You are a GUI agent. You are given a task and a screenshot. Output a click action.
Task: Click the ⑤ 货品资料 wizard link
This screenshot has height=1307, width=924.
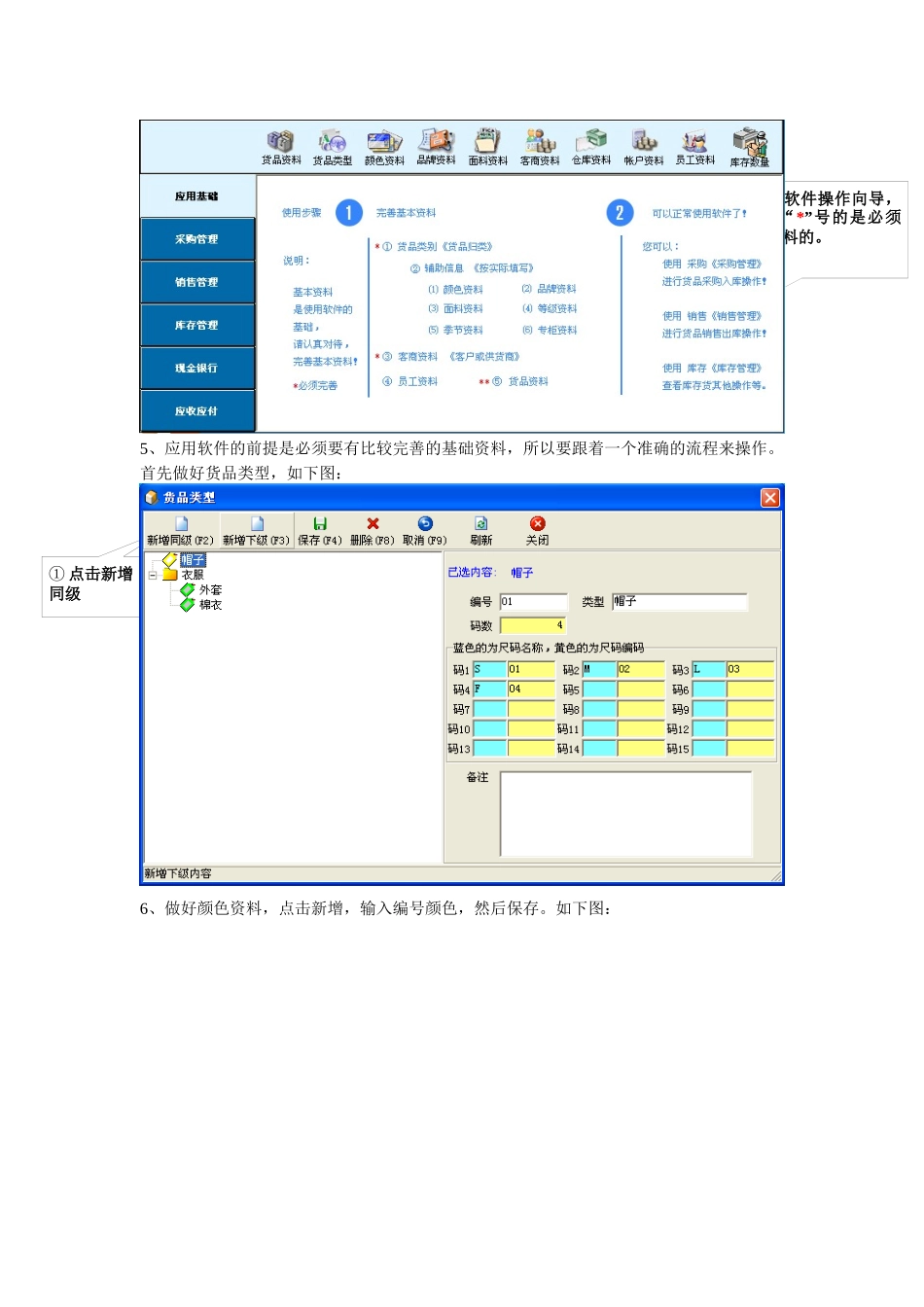[x=521, y=382]
